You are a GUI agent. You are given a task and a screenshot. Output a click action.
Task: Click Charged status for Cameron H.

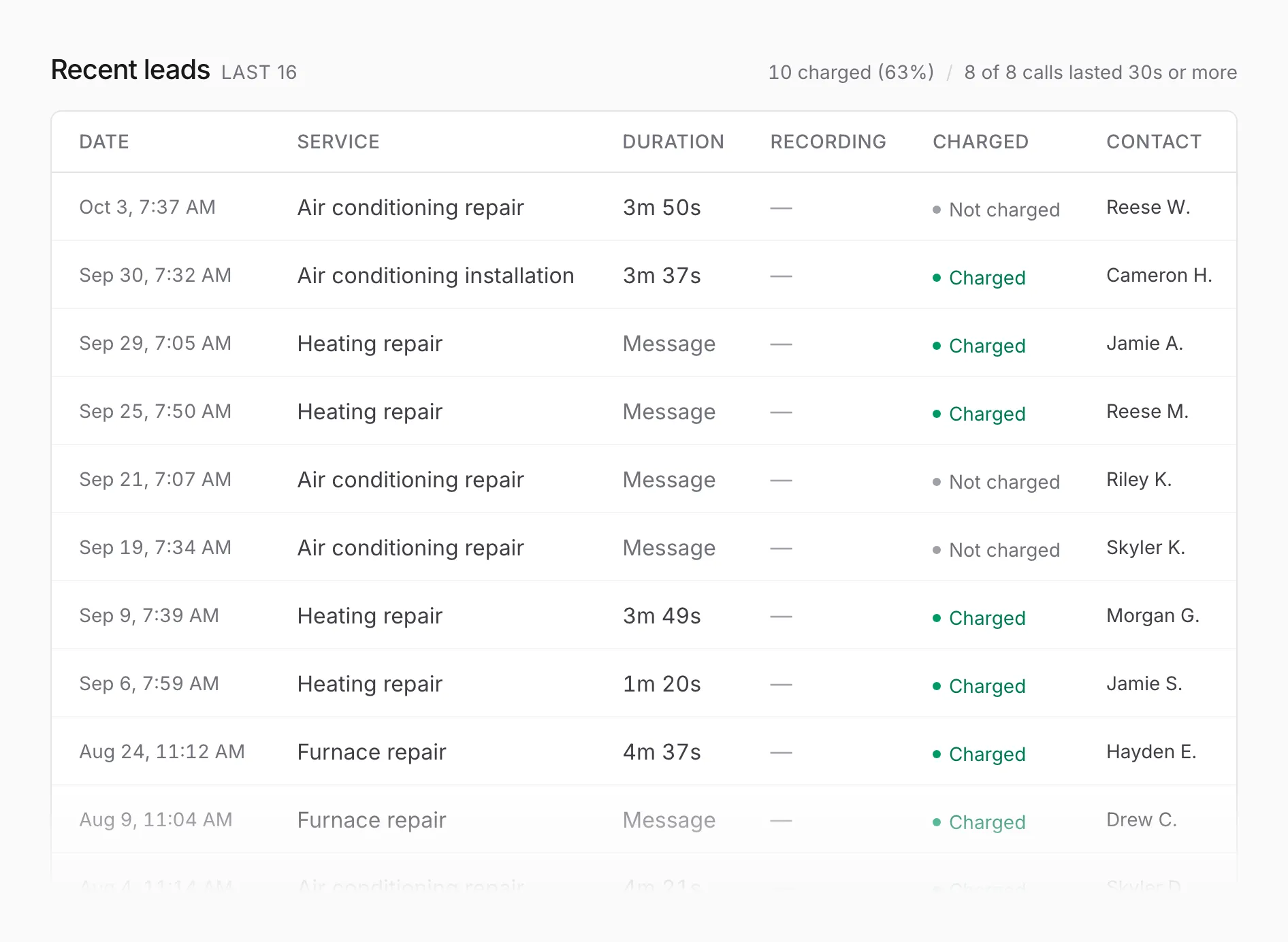(x=979, y=278)
